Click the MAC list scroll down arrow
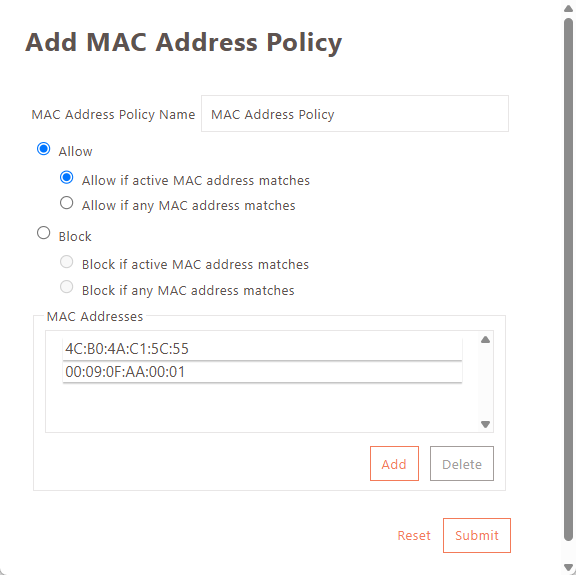This screenshot has height=575, width=576. 485,424
